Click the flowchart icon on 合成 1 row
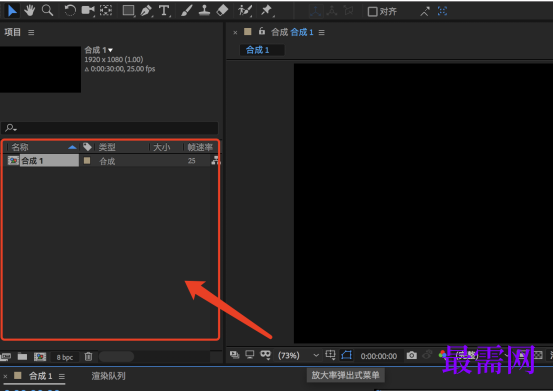The image size is (554, 391). tap(216, 161)
